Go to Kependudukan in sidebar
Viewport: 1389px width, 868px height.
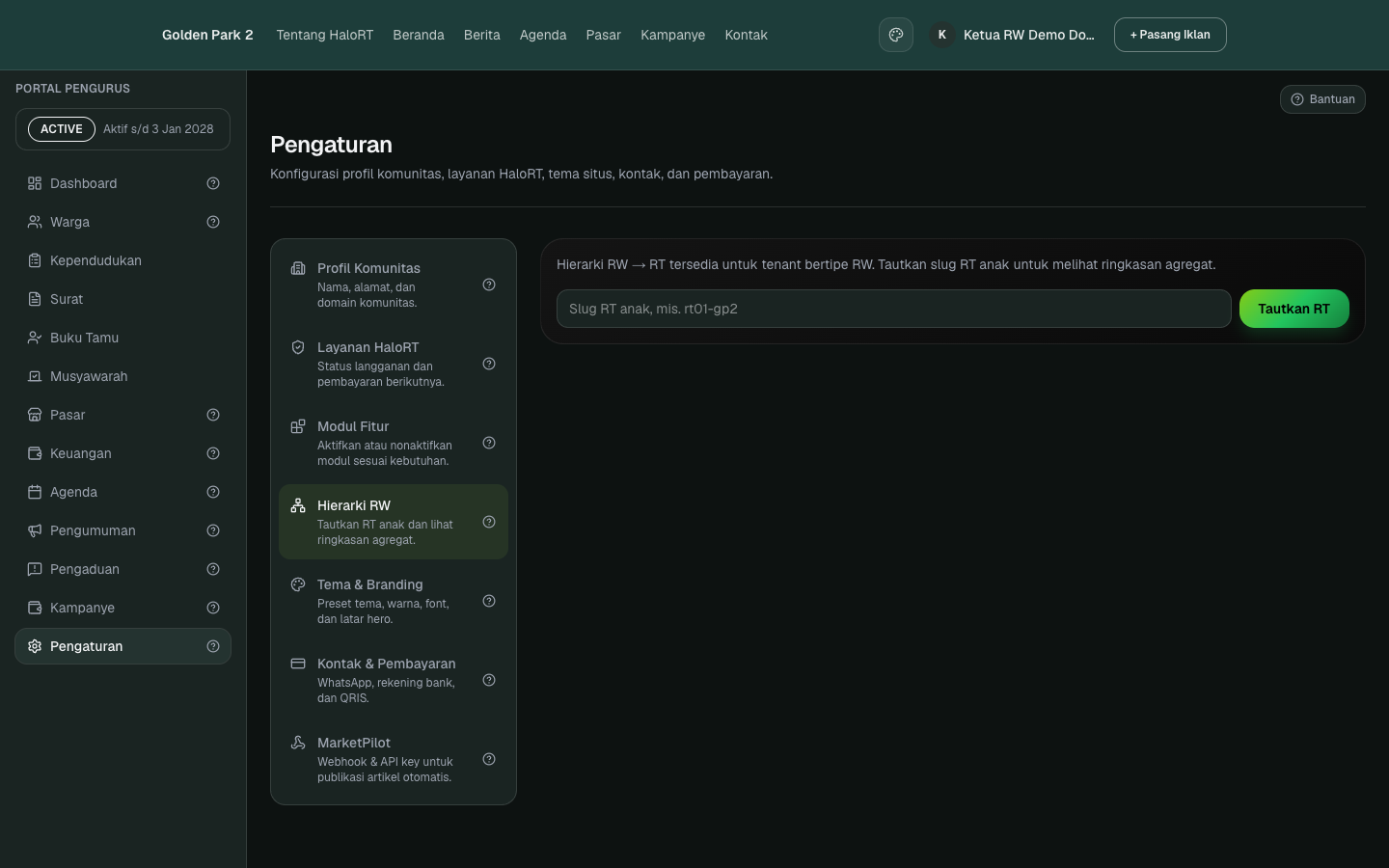(123, 260)
